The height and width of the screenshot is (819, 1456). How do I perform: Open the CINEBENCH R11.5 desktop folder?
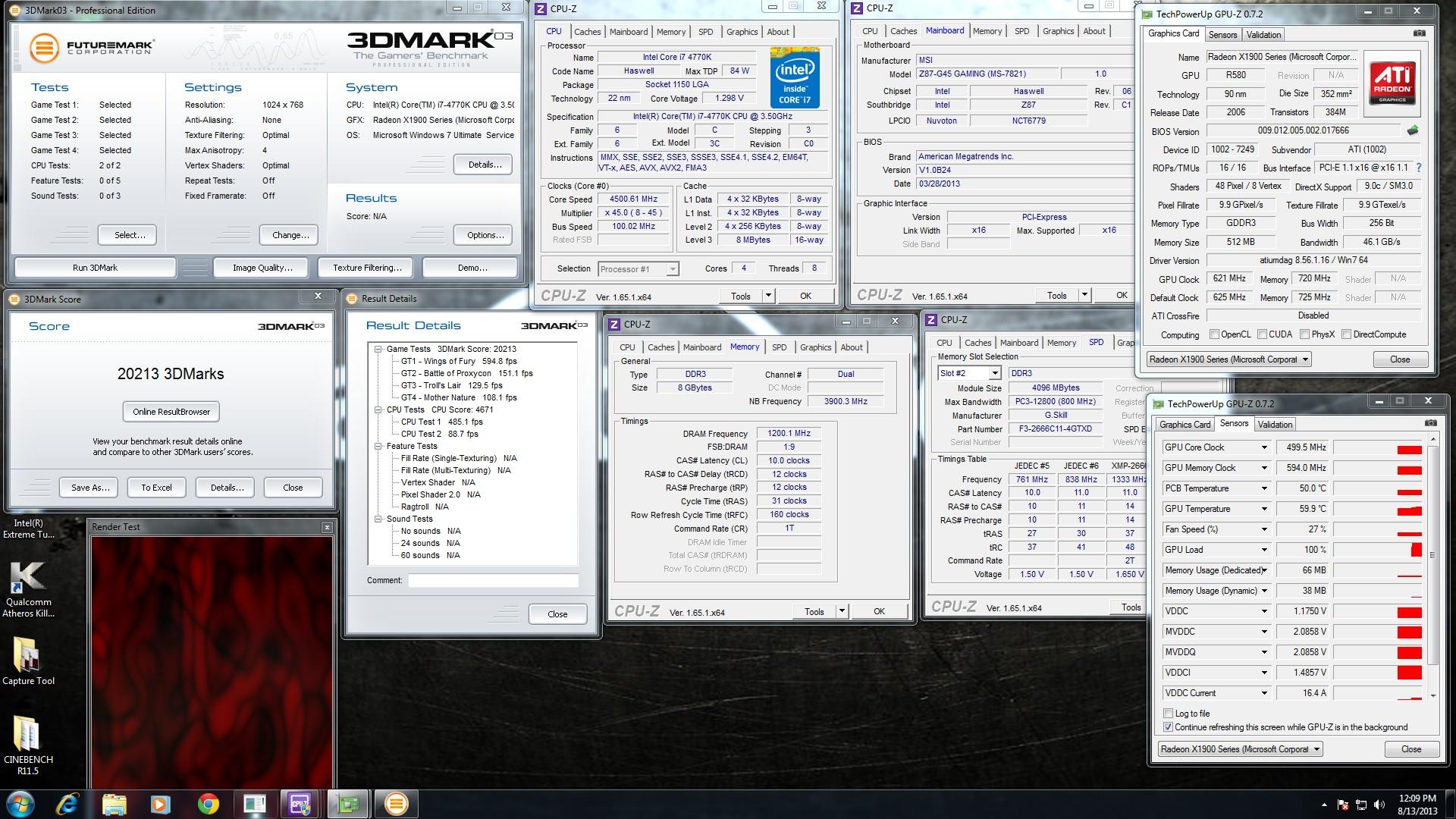(x=28, y=745)
